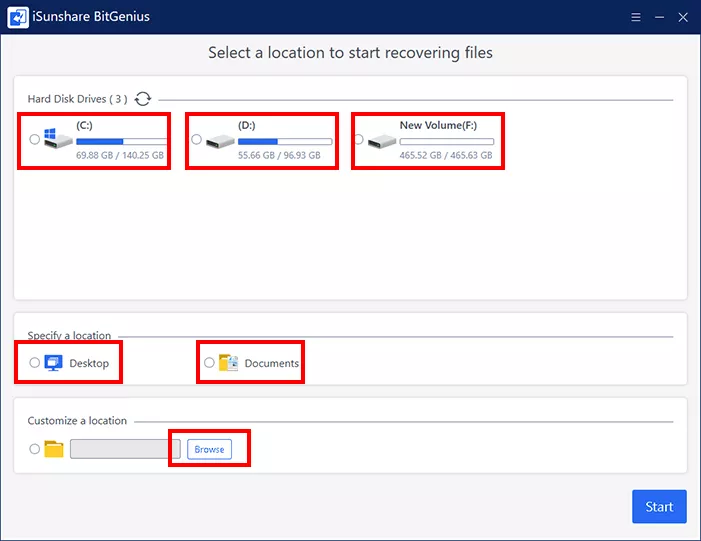
Task: Click the C: drive usage bar
Action: pyautogui.click(x=121, y=142)
